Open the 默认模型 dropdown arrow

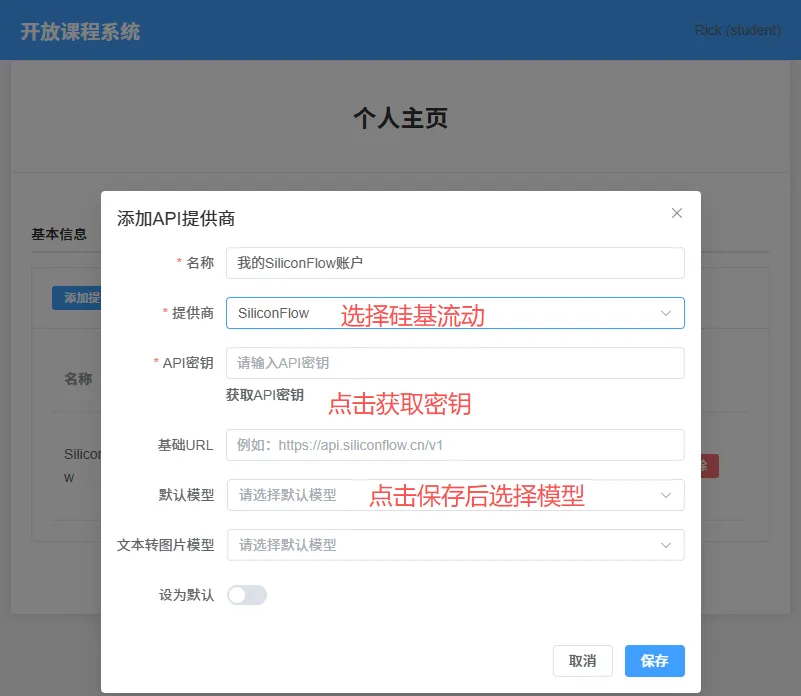click(666, 495)
